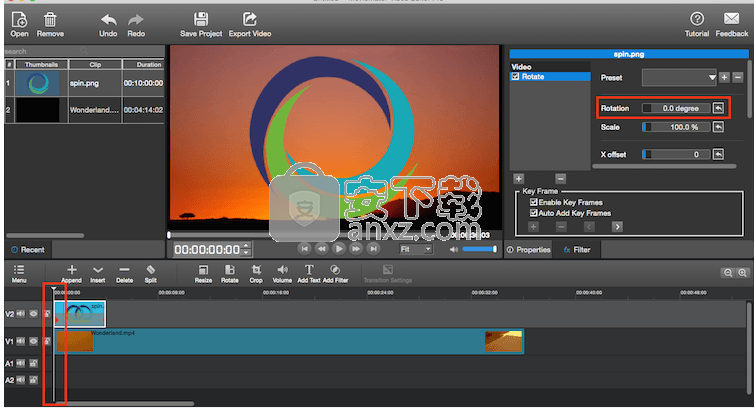Skip to the end of the preview
755x408 pixels.
pos(373,249)
